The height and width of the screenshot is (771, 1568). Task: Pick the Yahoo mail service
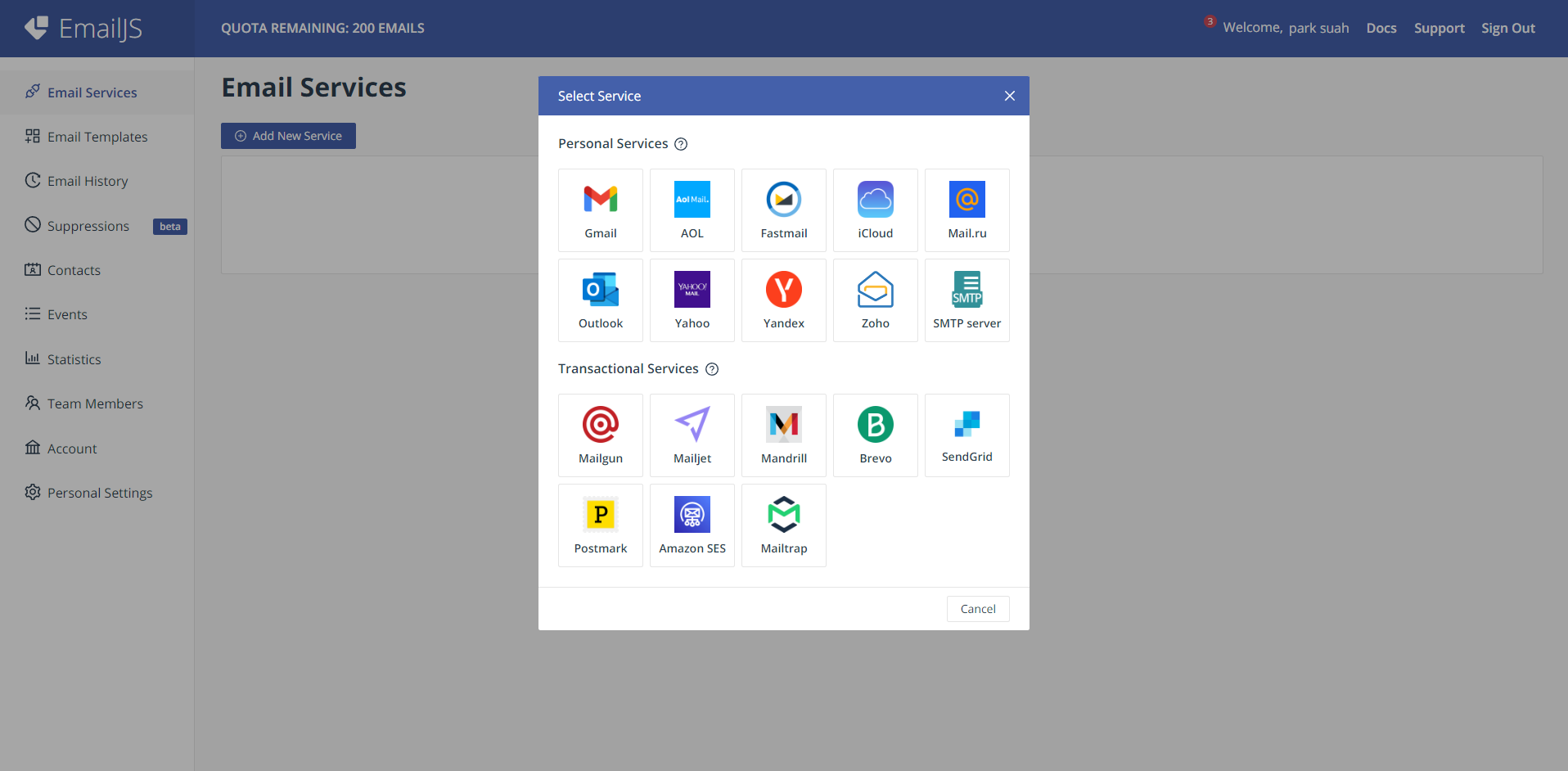[692, 300]
